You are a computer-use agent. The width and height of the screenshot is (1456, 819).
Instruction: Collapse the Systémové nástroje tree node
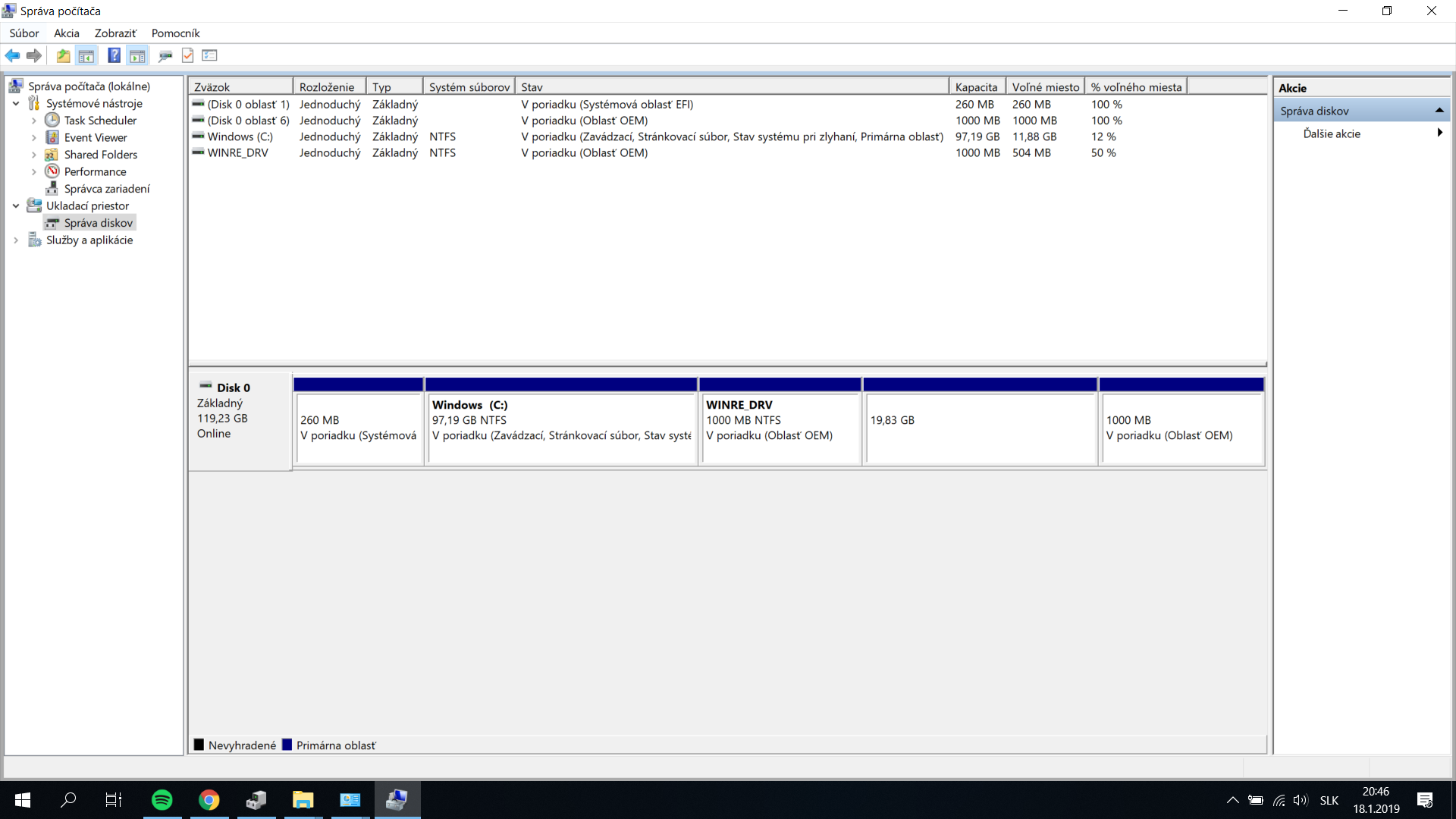point(16,104)
